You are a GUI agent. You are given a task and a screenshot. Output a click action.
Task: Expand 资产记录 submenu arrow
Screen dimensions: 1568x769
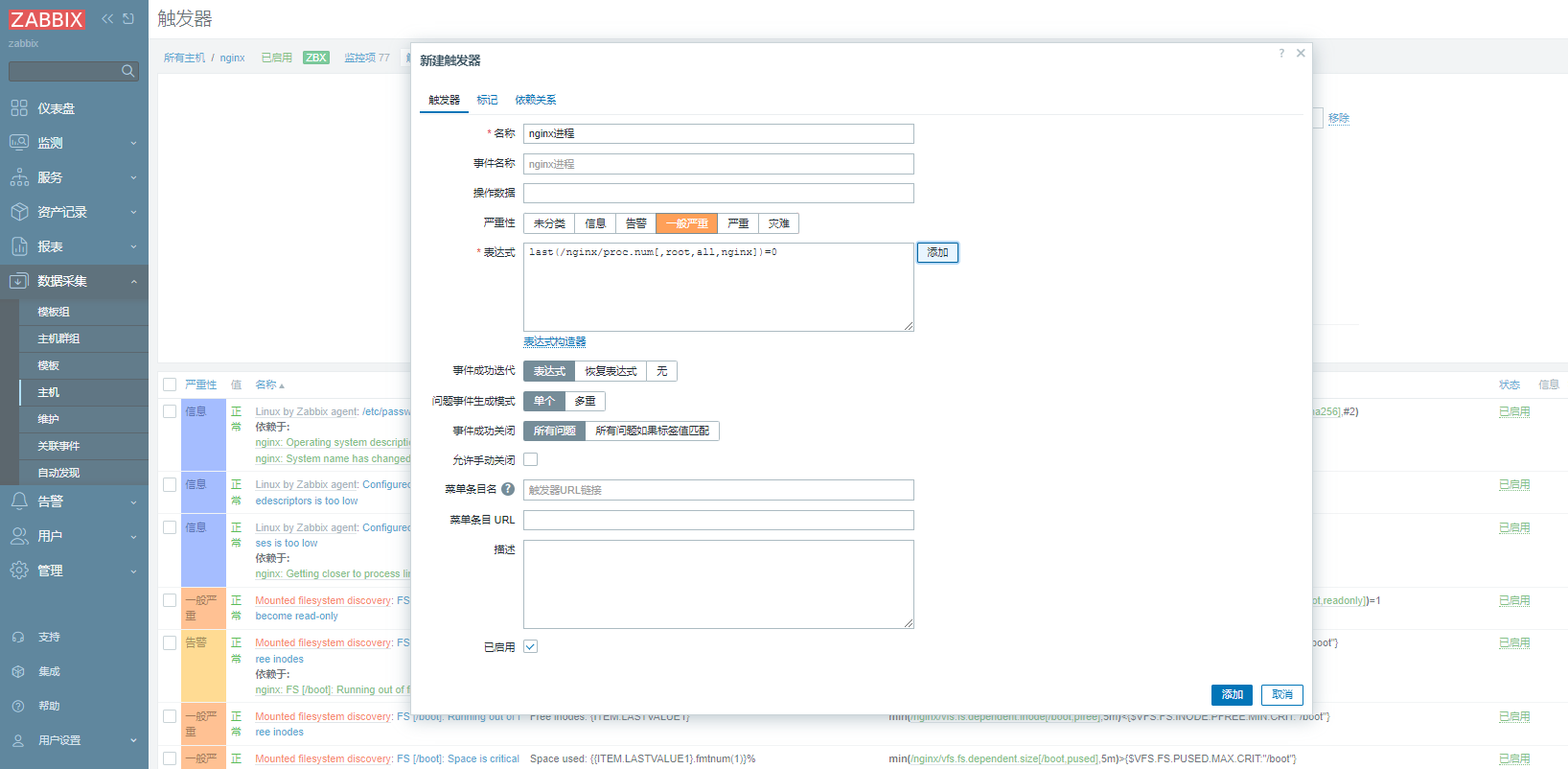pyautogui.click(x=133, y=212)
